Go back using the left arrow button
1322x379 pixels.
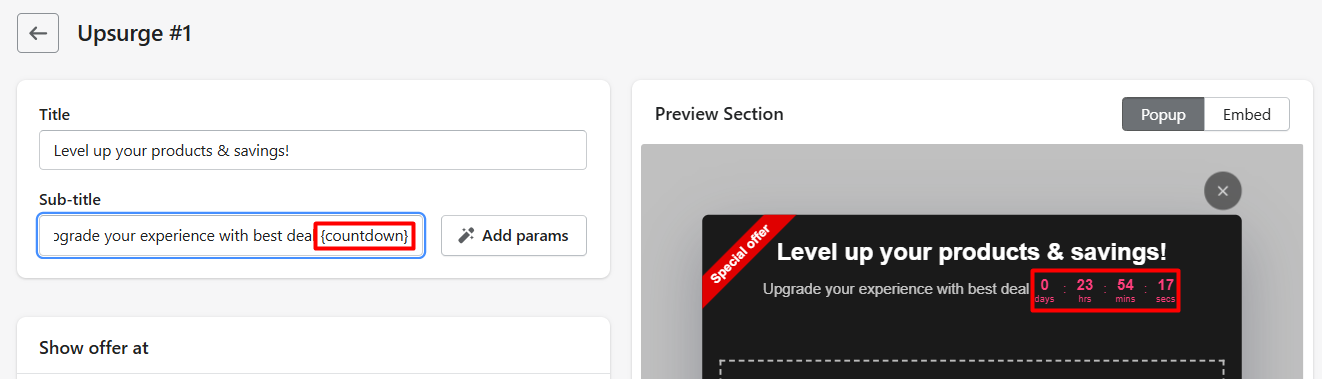(x=38, y=33)
